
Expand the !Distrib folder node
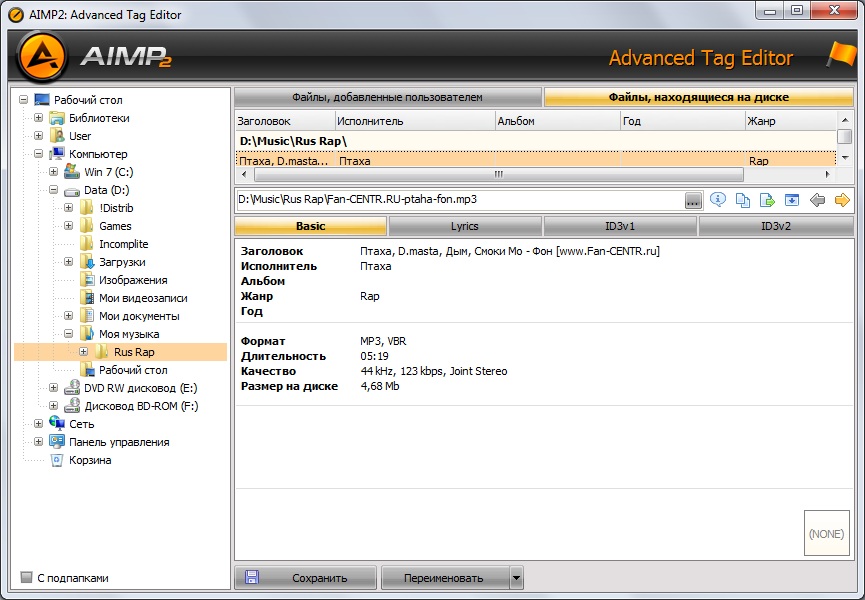[68, 208]
